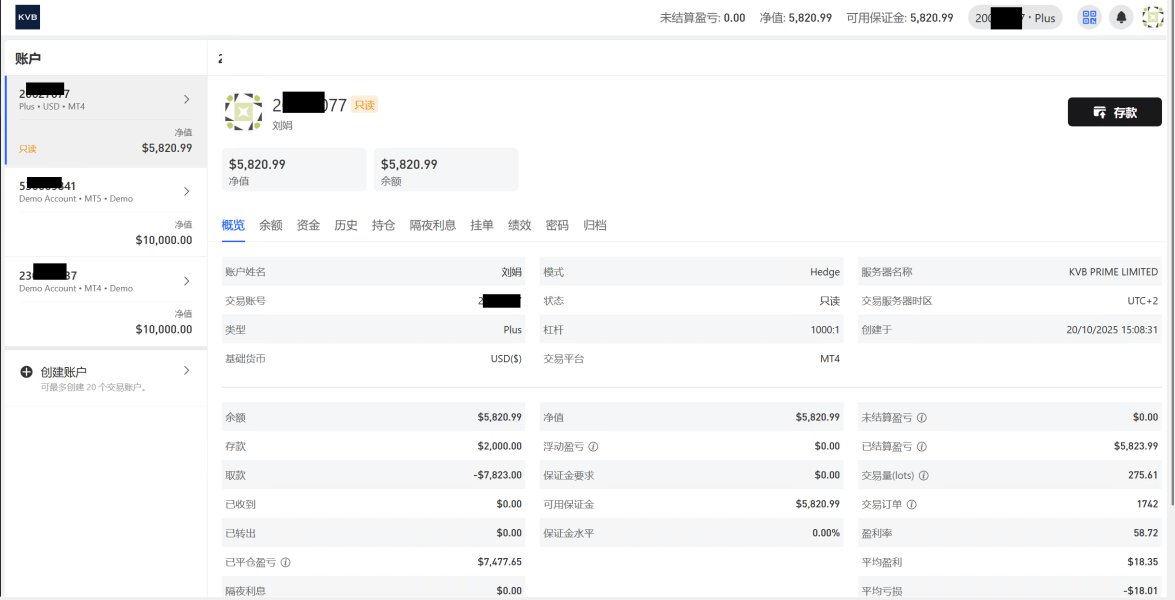Expand the 创建账户 chevron
The height and width of the screenshot is (600, 1175).
(187, 371)
